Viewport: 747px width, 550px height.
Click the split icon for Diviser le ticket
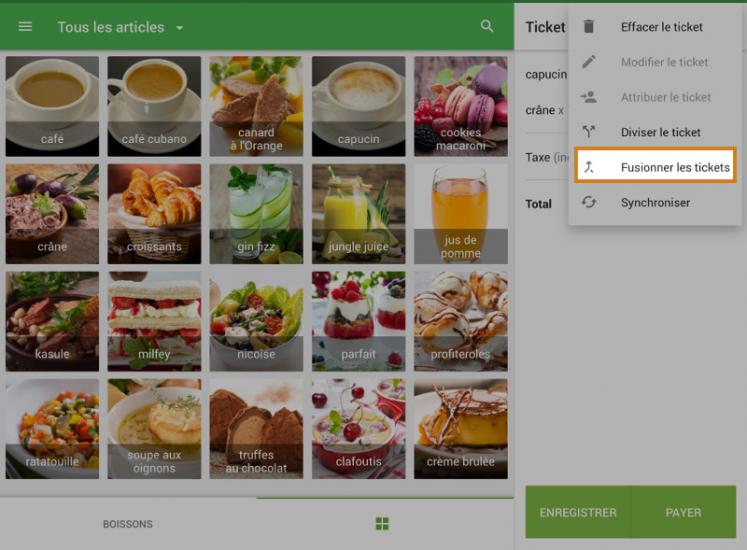(589, 132)
